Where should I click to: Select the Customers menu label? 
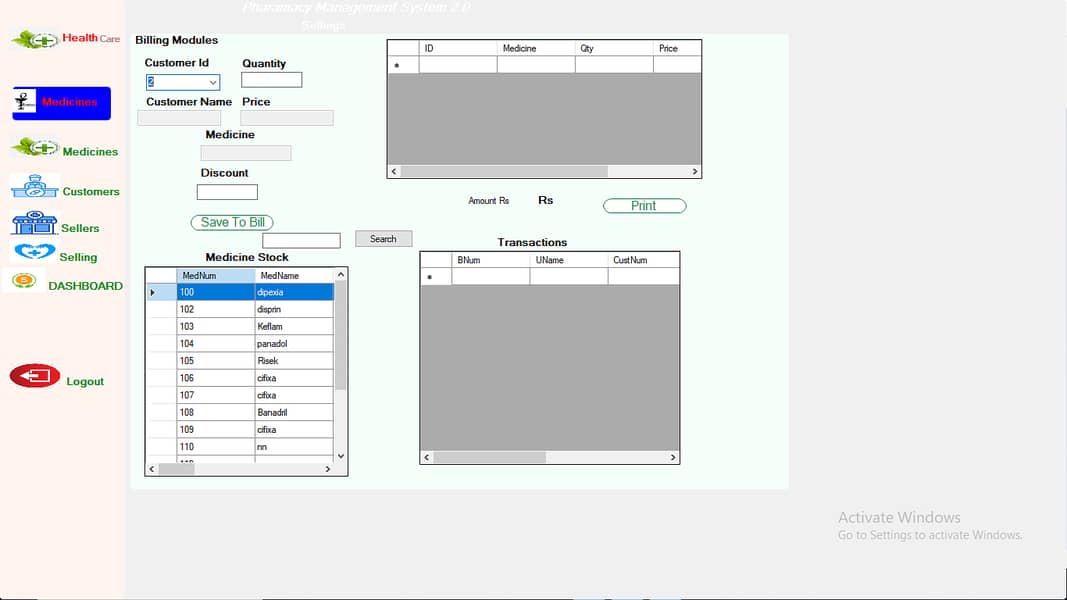(90, 192)
